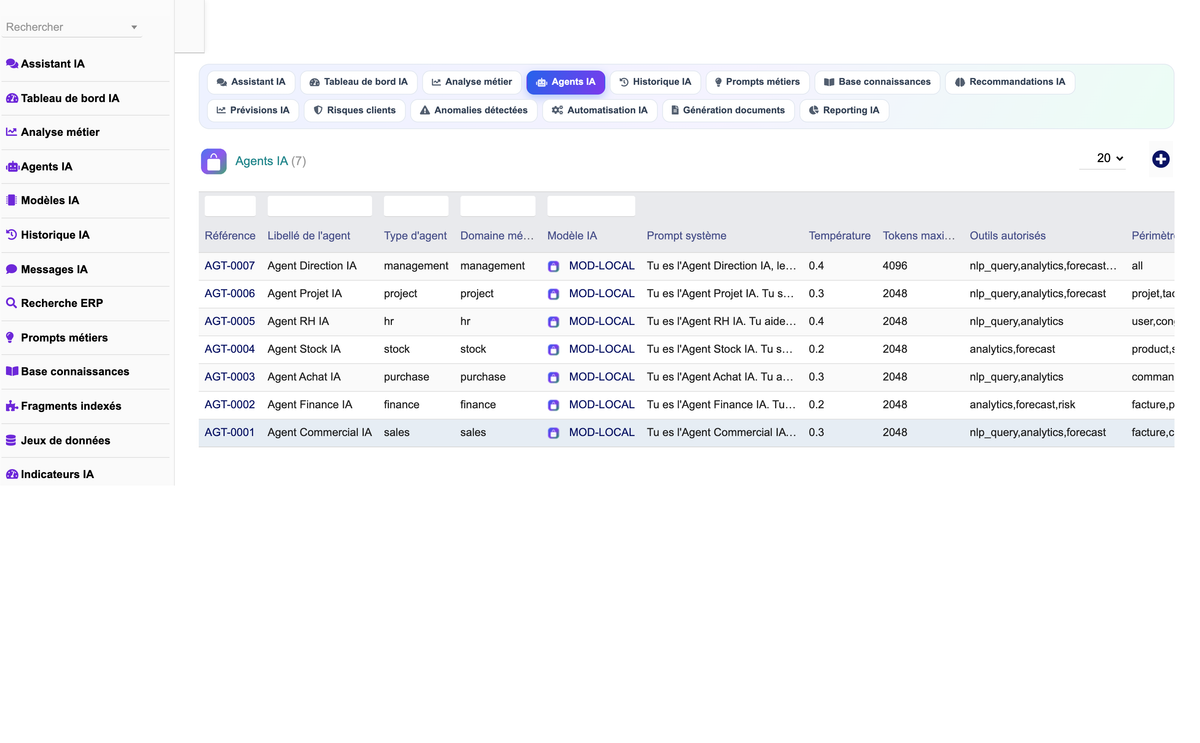Click 4096 tokens value cell

[x=895, y=266]
